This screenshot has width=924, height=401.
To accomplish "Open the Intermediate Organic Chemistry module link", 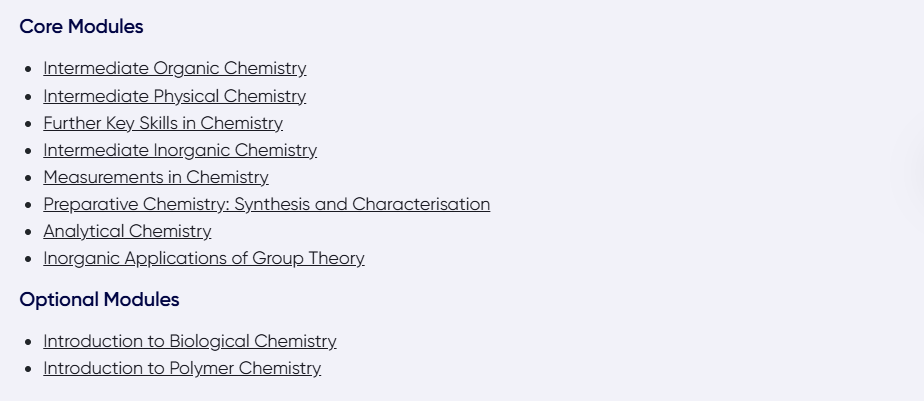I will (174, 69).
